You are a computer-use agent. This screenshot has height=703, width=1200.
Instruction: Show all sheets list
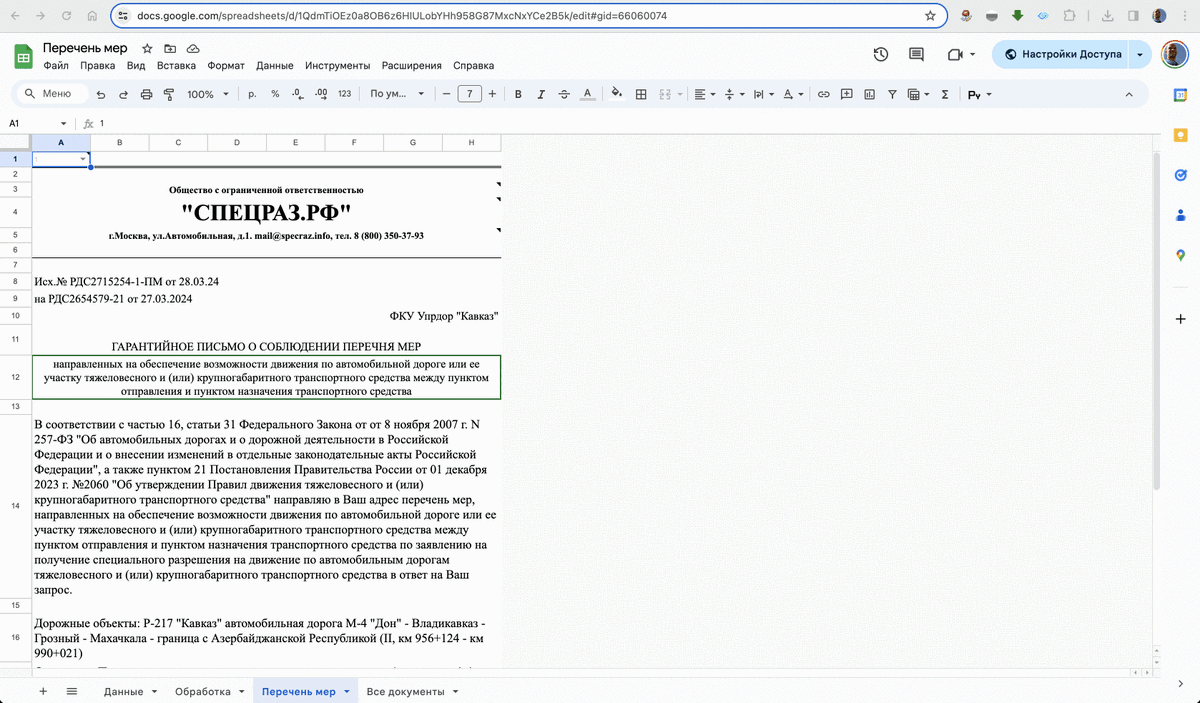(x=72, y=691)
